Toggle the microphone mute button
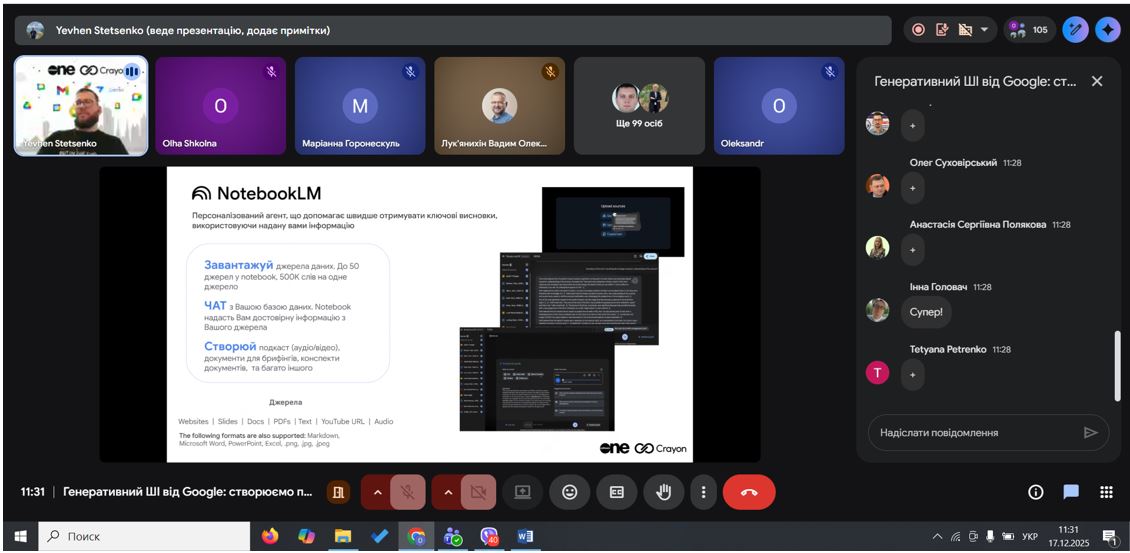This screenshot has height=553, width=1130. (x=408, y=492)
